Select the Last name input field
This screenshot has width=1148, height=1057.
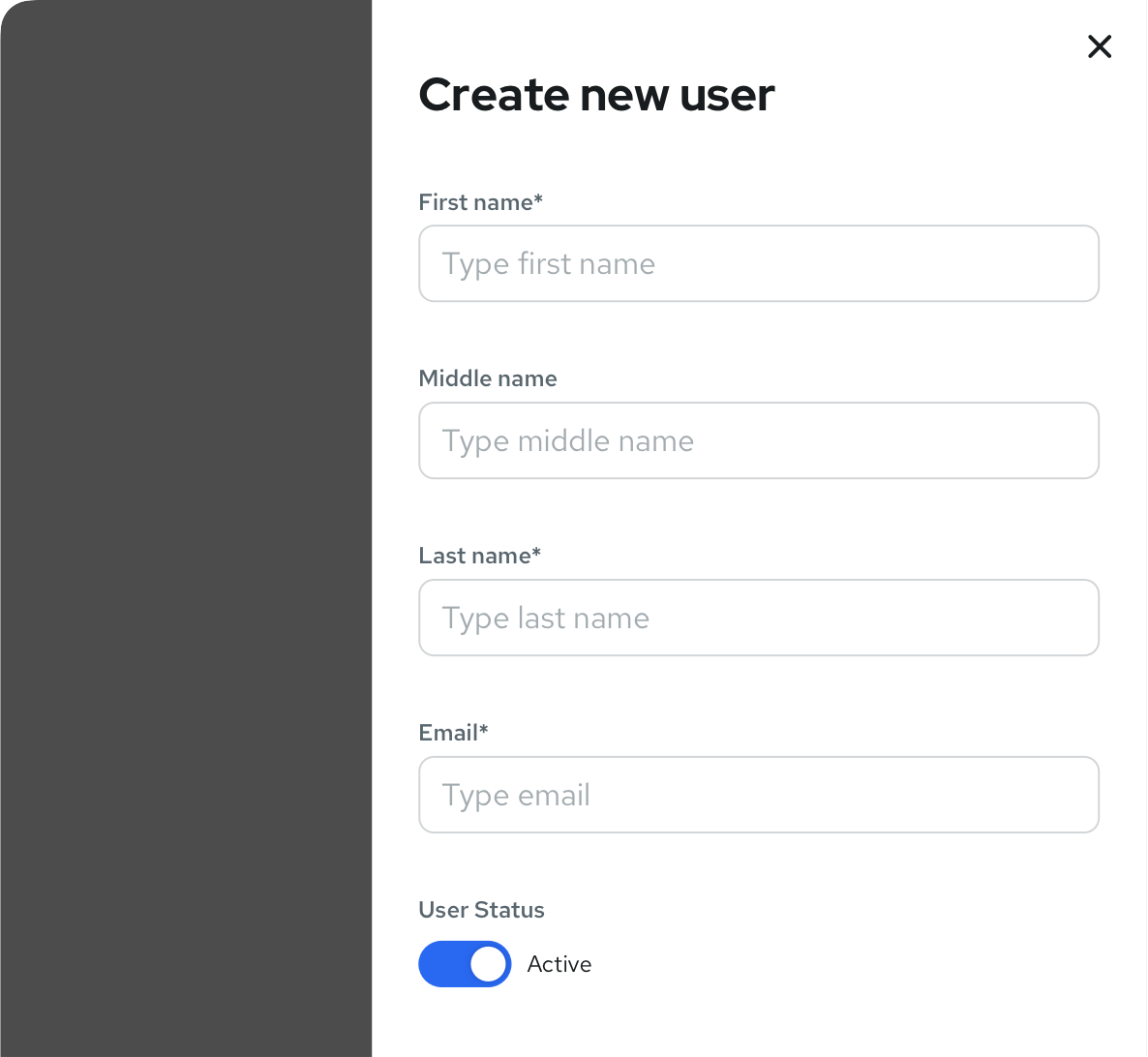758,618
